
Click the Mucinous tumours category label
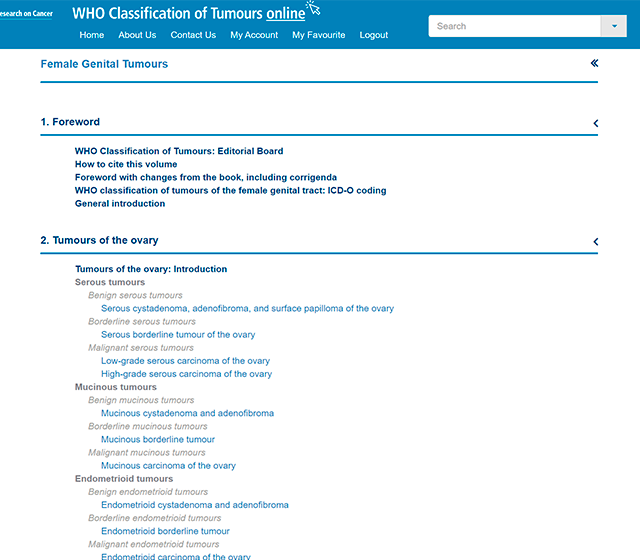pyautogui.click(x=116, y=387)
